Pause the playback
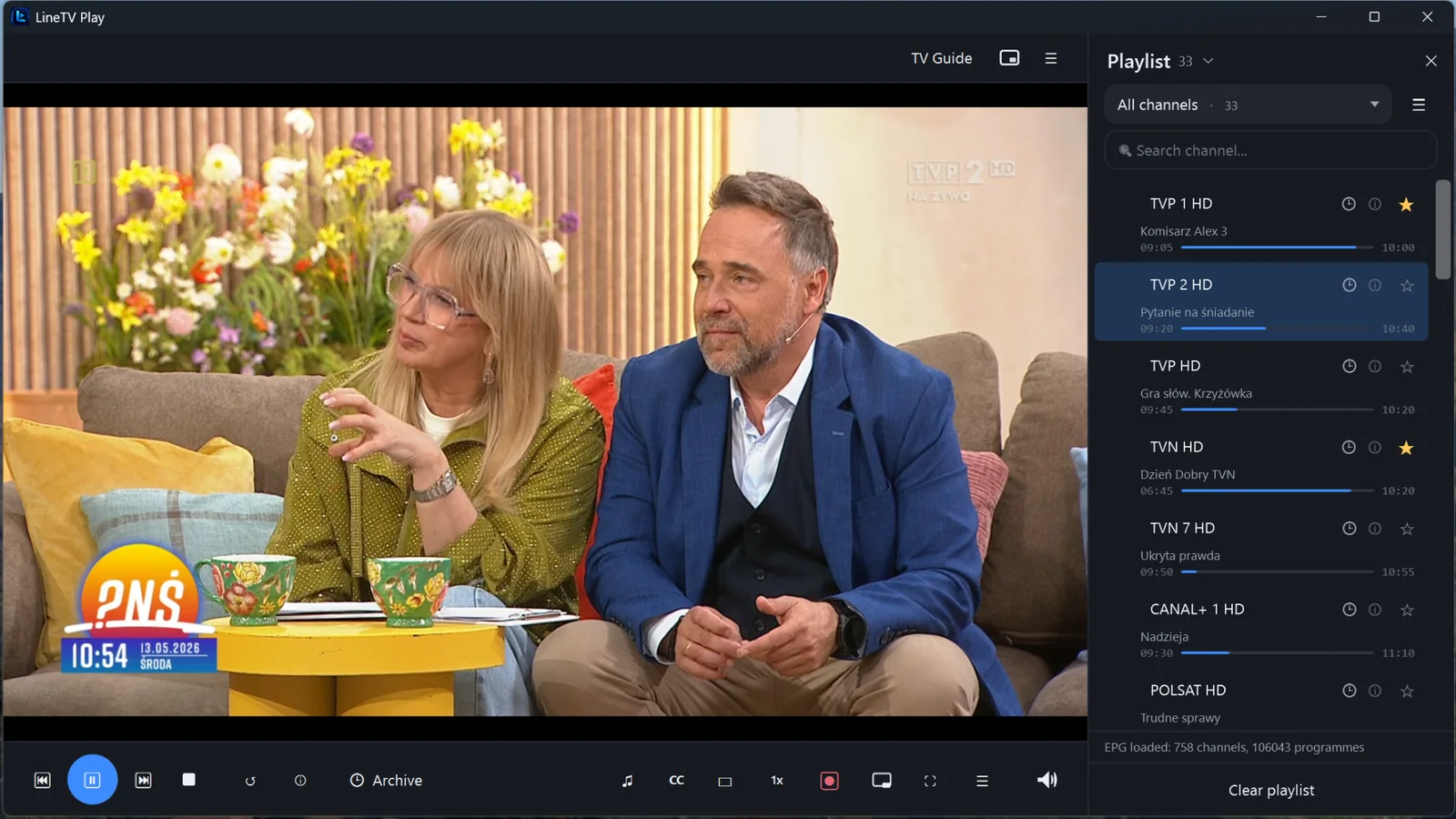 [x=92, y=780]
